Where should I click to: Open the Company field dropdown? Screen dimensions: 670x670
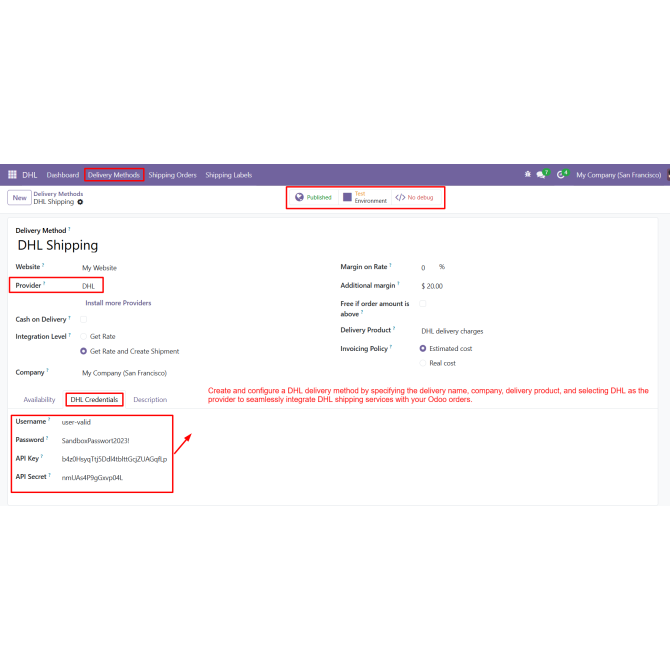coord(124,373)
